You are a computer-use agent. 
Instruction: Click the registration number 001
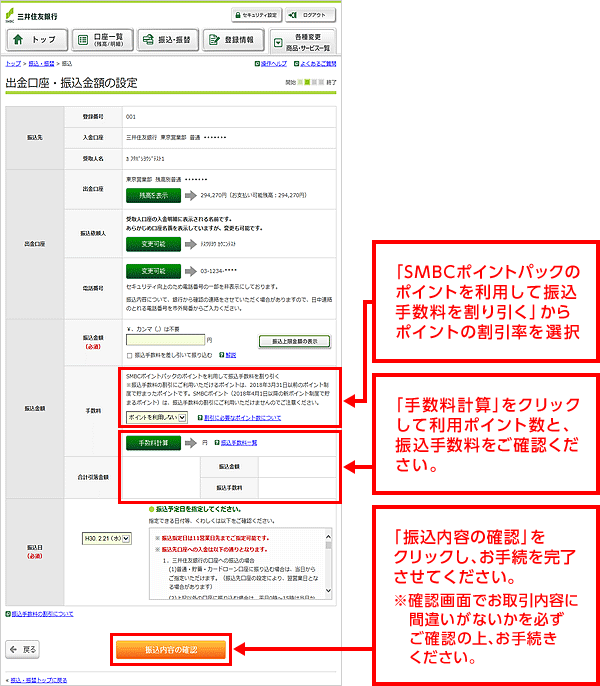(x=131, y=117)
